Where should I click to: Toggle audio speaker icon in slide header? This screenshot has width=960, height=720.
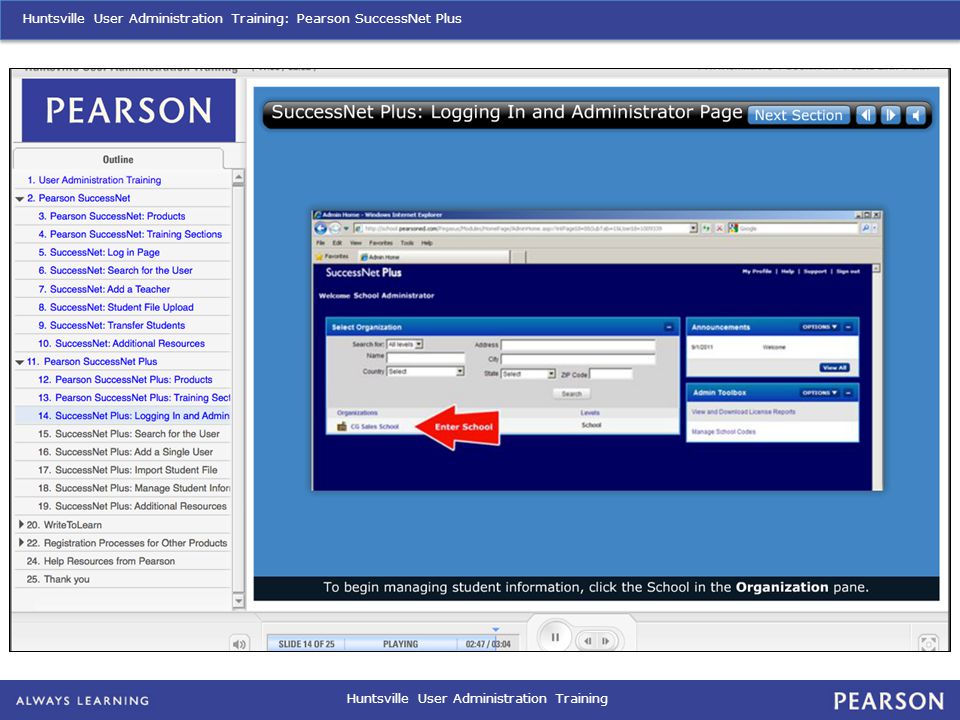915,115
